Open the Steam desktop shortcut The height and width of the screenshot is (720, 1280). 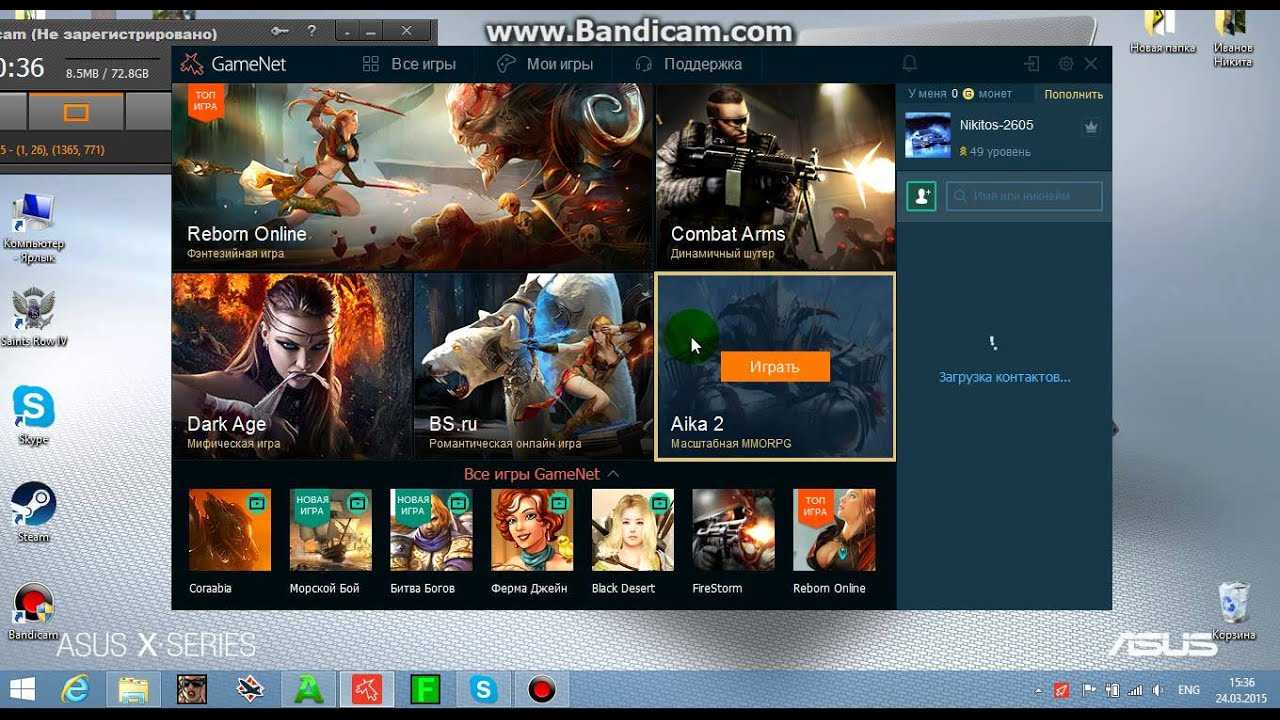pyautogui.click(x=33, y=513)
